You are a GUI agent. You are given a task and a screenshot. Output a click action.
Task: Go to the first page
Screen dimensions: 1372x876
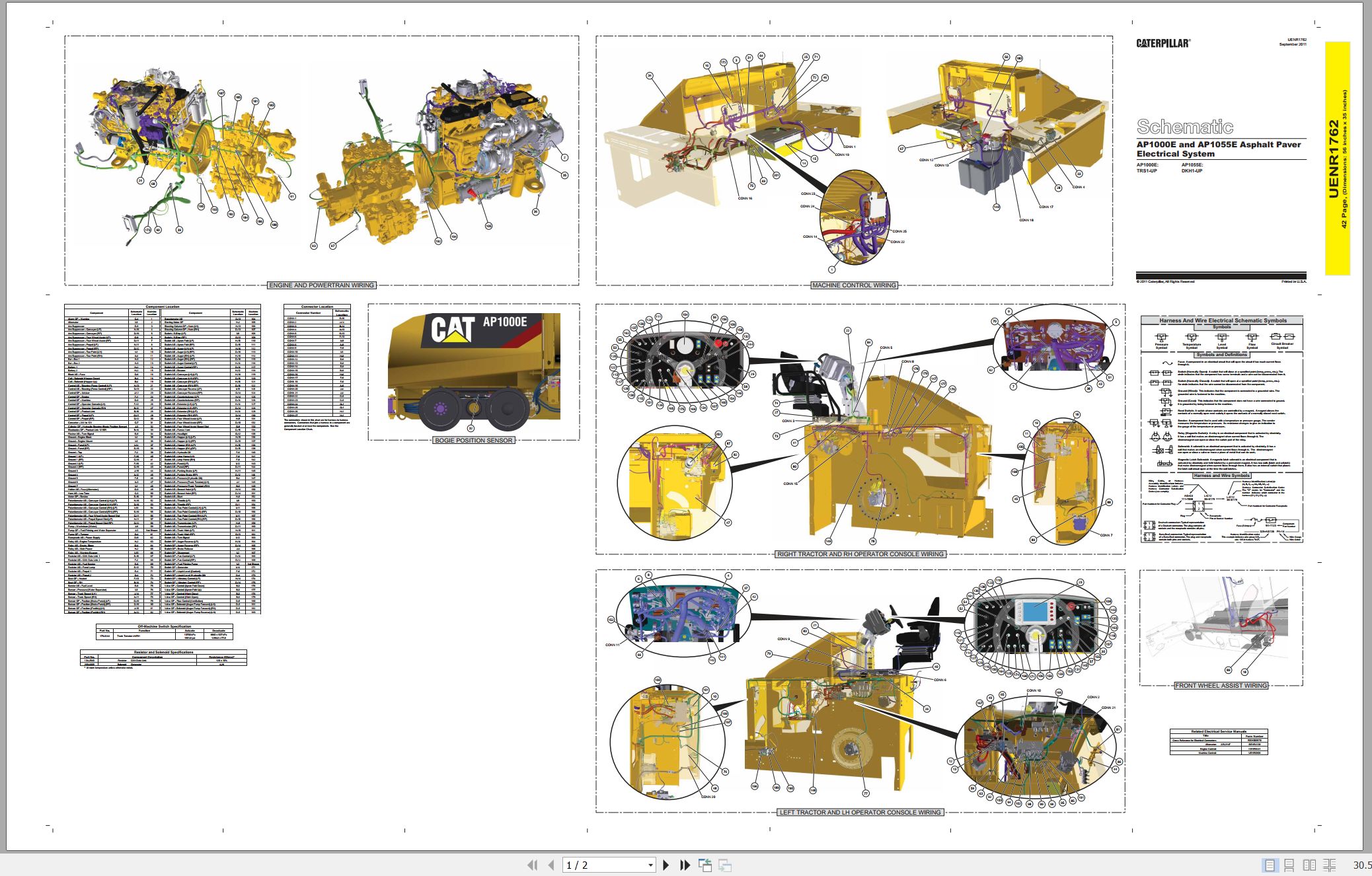tap(532, 865)
